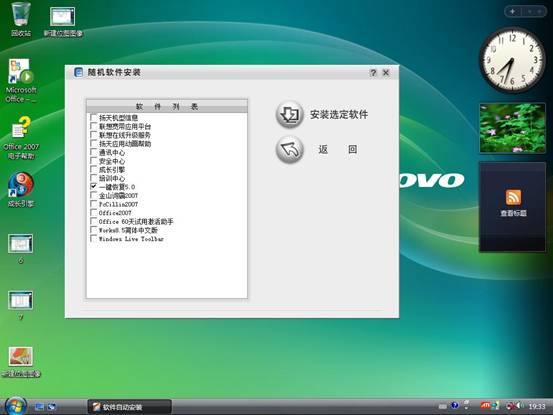Screen dimensions: 553x415
Task: Check the 成长引擎 checkbox in software list
Action: point(93,169)
